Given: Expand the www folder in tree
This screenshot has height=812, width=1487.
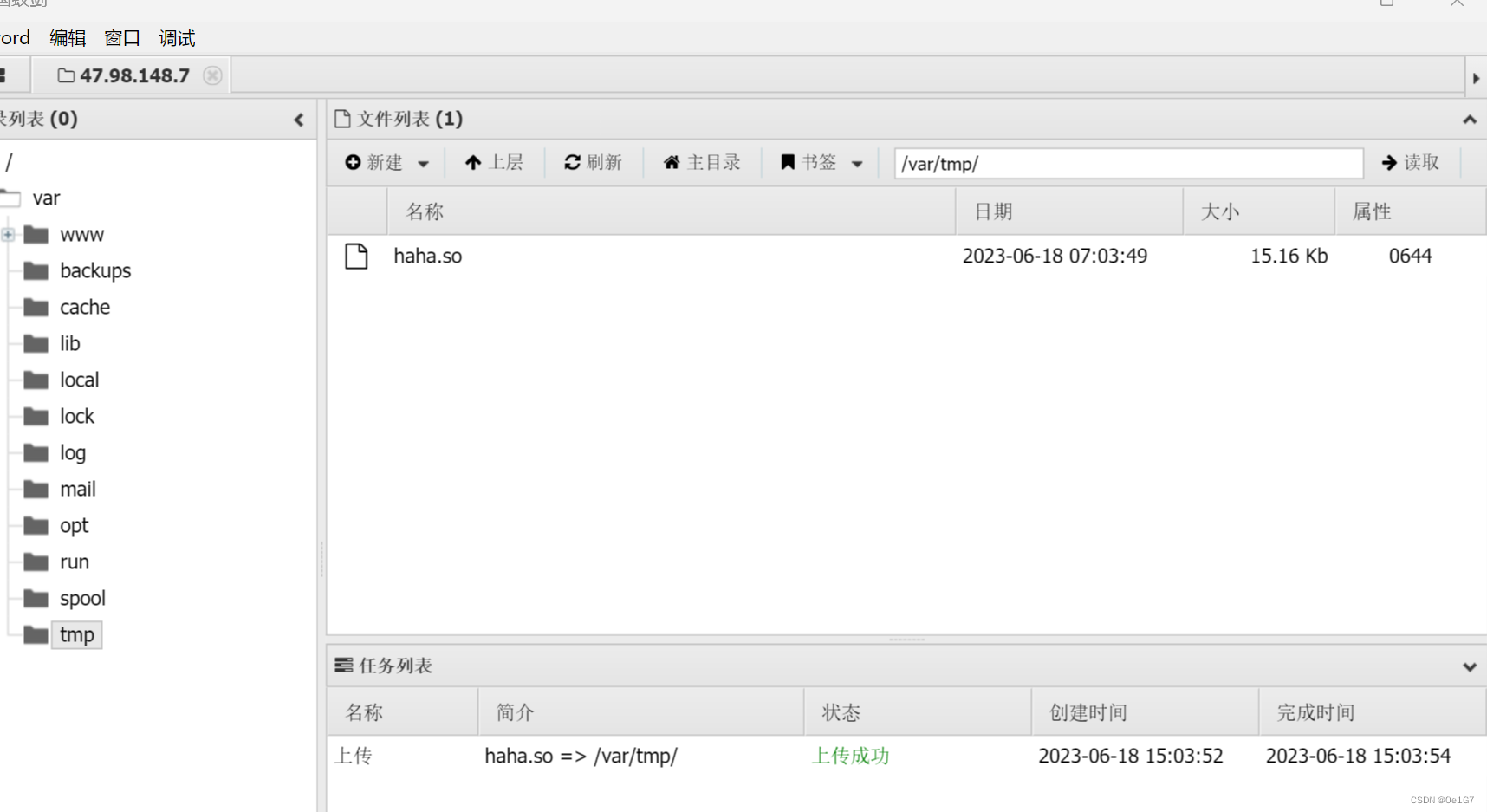Looking at the screenshot, I should click(x=8, y=234).
